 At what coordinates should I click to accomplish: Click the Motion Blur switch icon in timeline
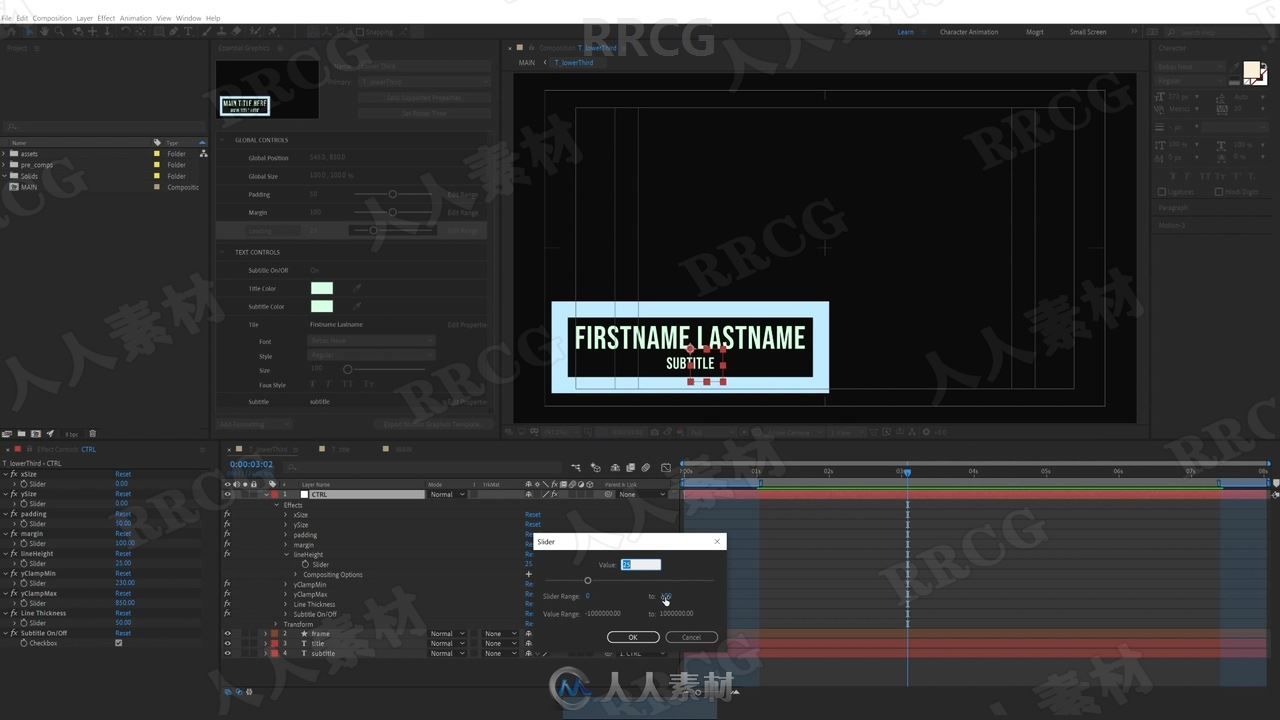[645, 467]
